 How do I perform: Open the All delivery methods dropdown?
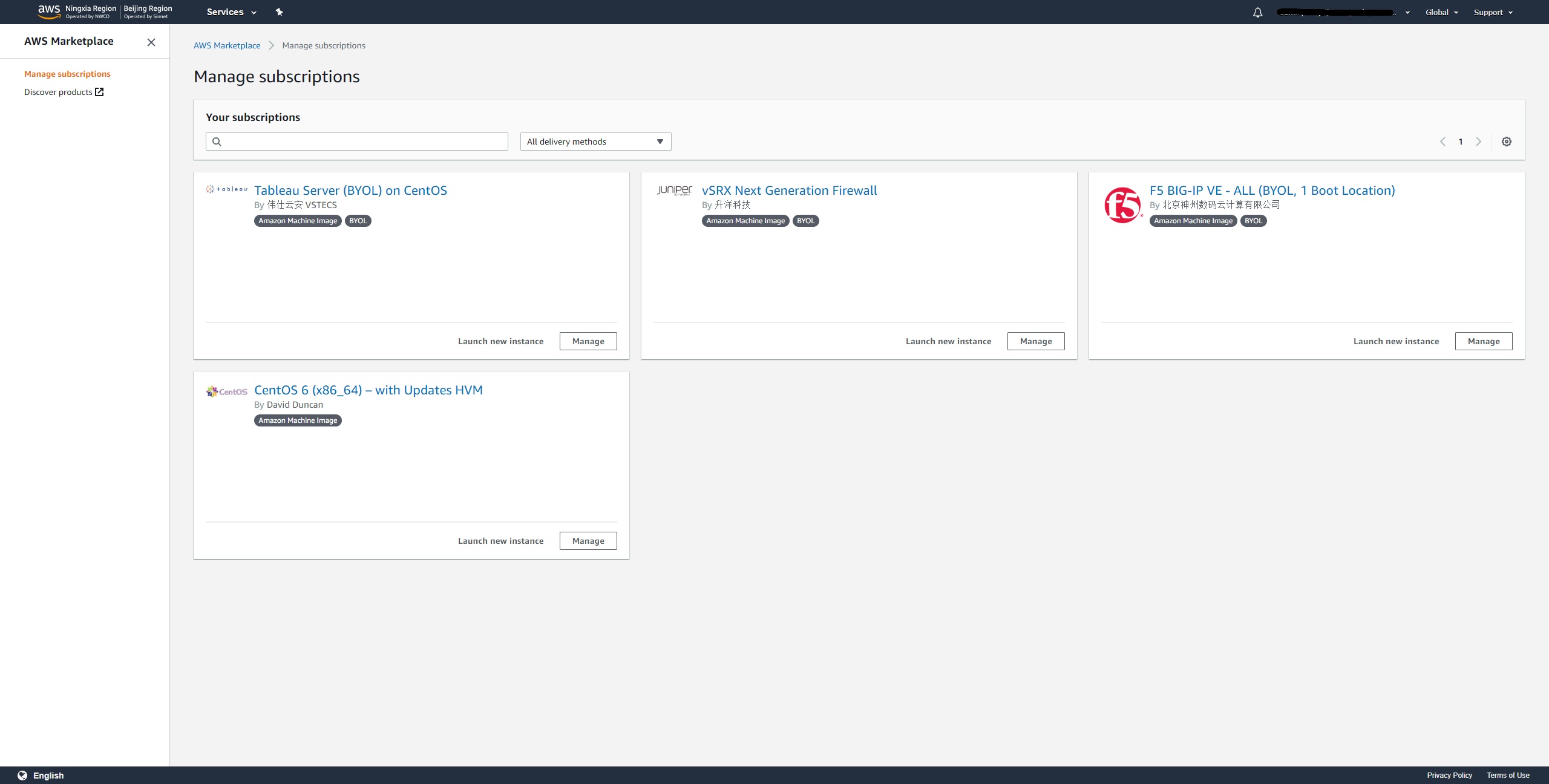(x=595, y=142)
